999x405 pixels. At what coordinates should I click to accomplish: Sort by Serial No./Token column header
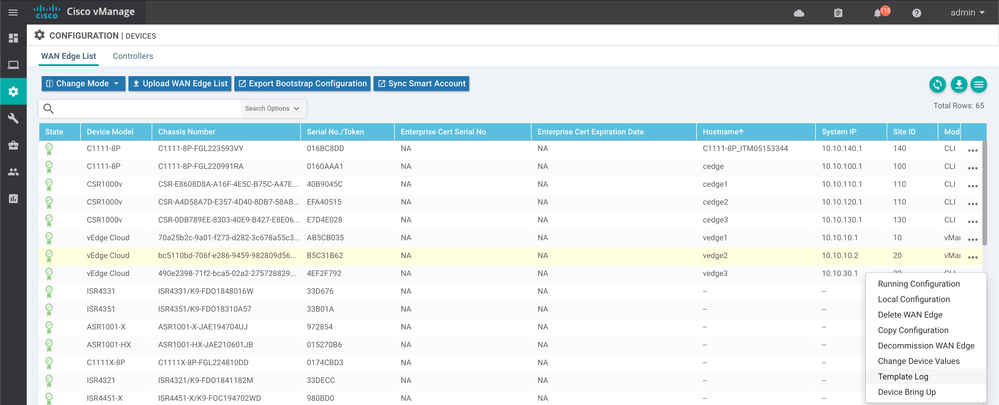[347, 132]
